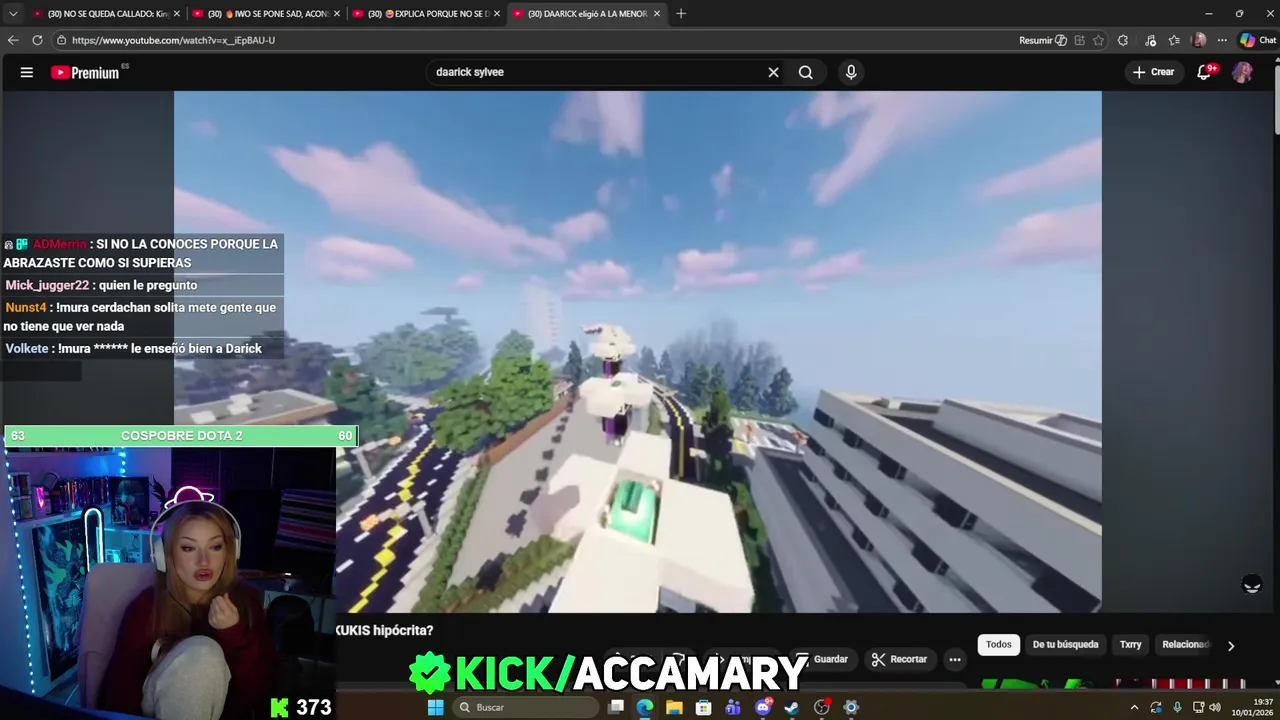
Task: Click the Guardar button under the video
Action: pos(822,659)
